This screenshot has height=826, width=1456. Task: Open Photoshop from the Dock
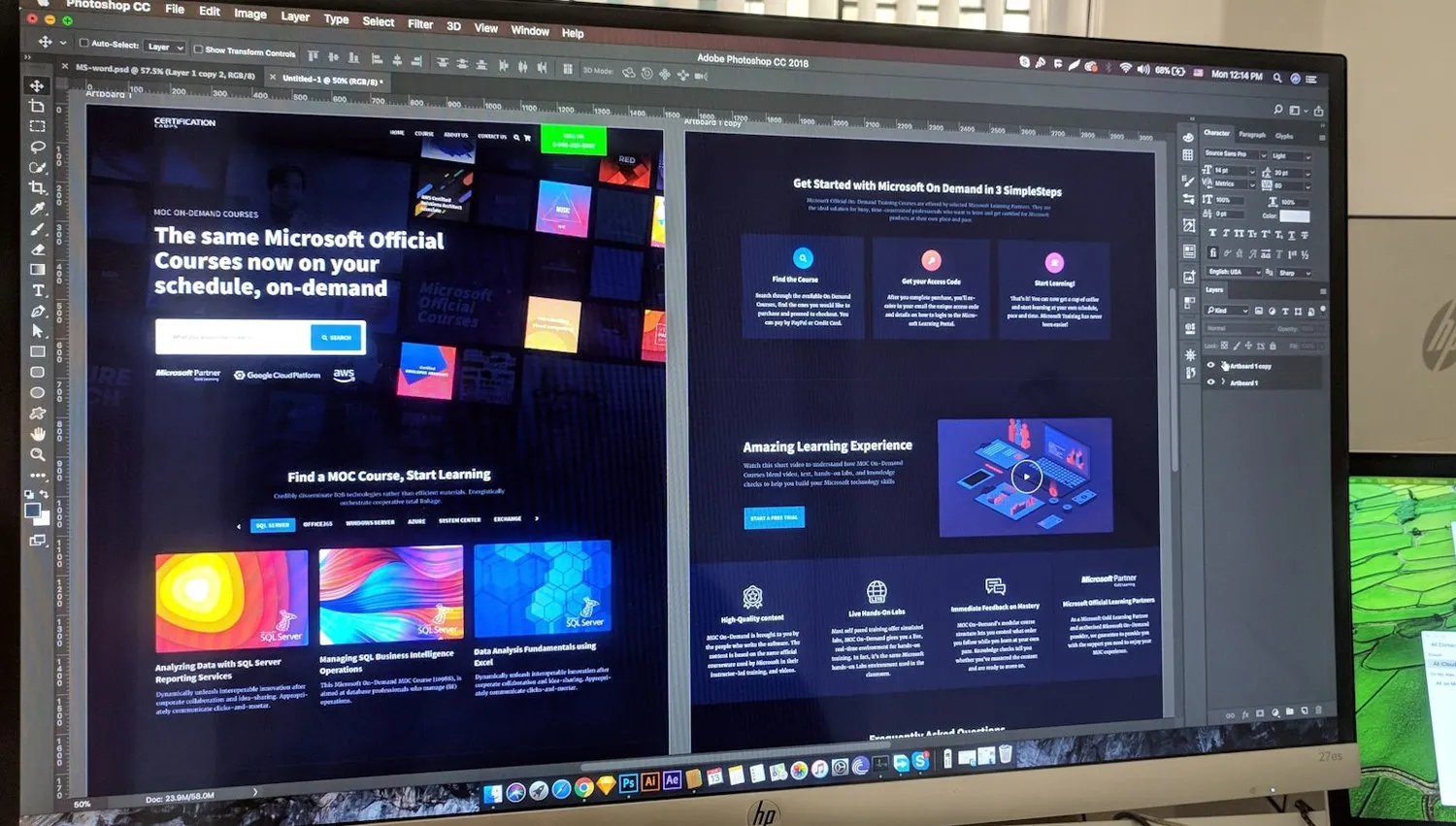(628, 782)
